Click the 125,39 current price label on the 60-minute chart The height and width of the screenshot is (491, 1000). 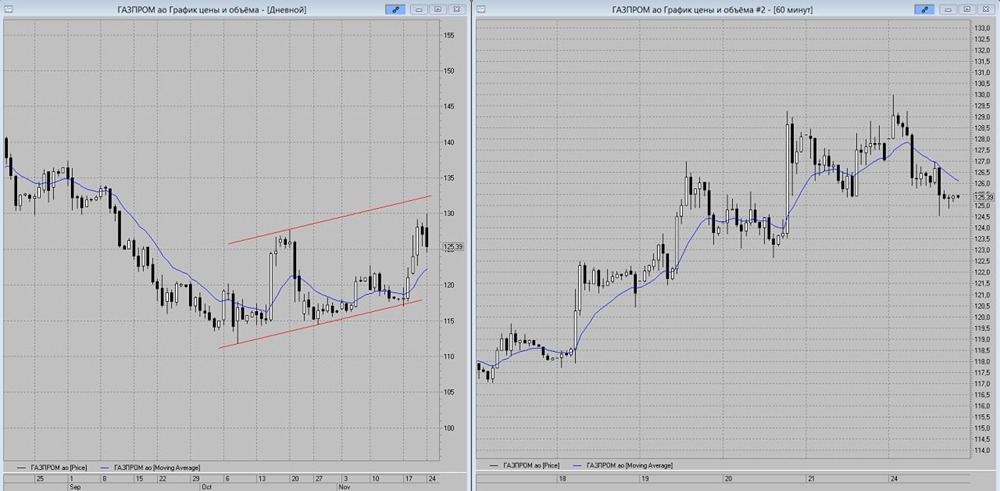(x=984, y=197)
